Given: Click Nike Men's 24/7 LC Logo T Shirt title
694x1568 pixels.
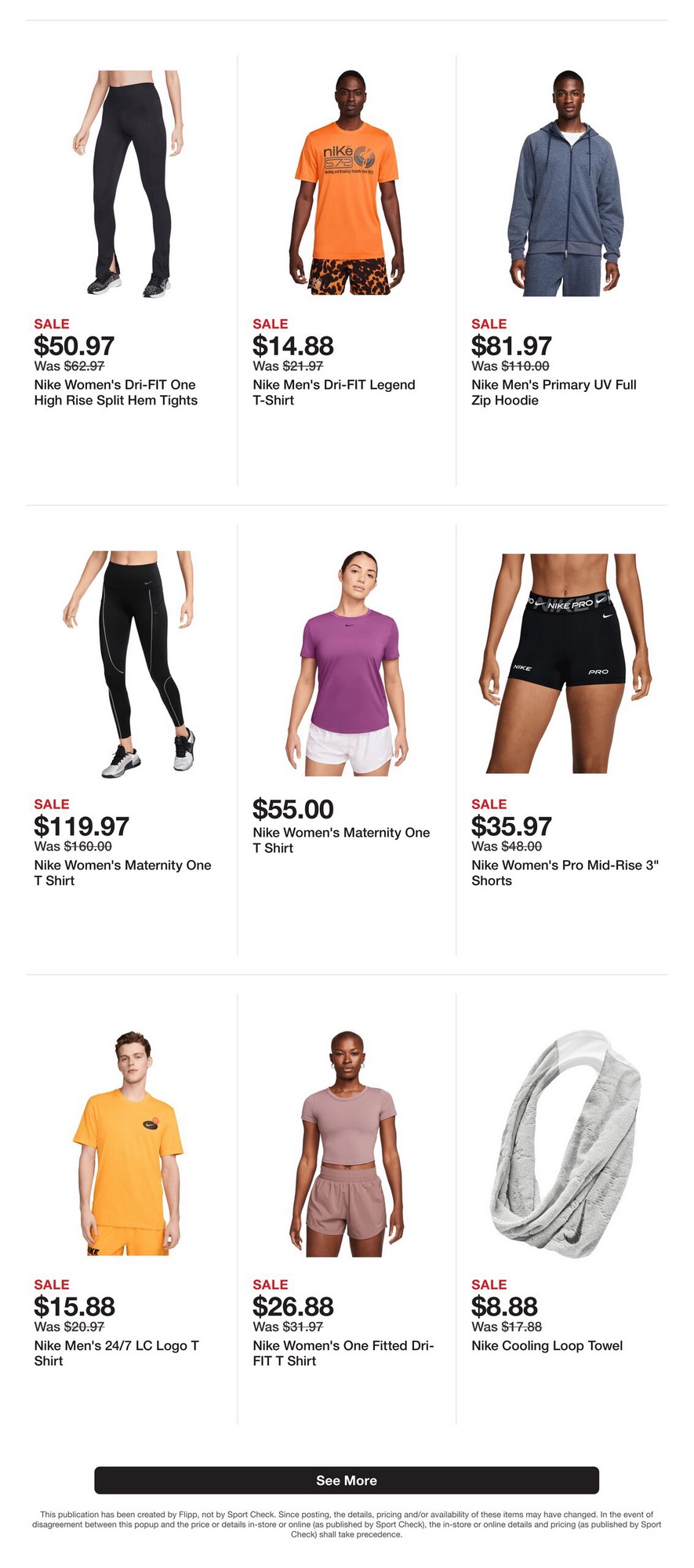Looking at the screenshot, I should click(117, 1353).
